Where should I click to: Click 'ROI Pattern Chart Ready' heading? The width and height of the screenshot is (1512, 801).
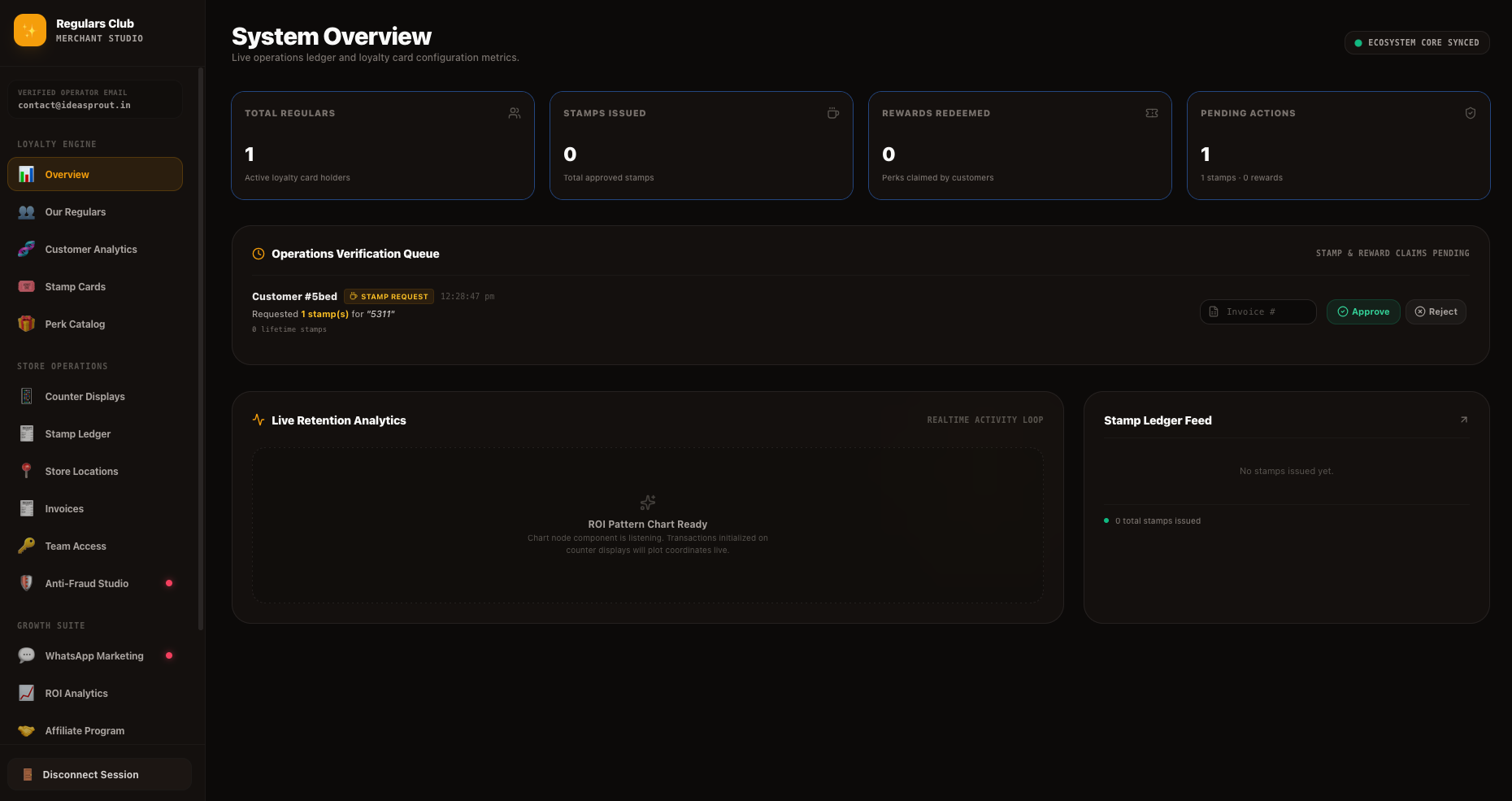(x=648, y=525)
